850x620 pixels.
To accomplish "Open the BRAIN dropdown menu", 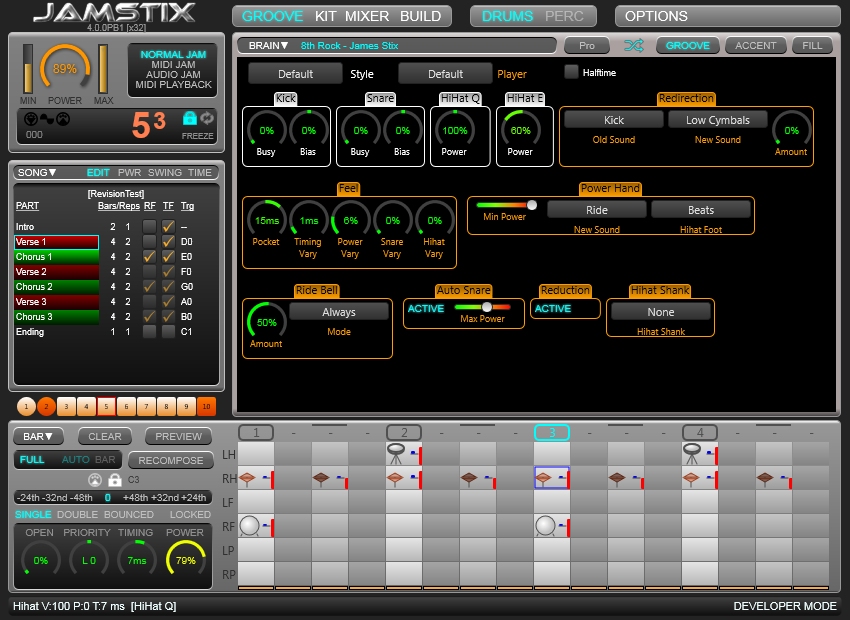I will point(268,46).
